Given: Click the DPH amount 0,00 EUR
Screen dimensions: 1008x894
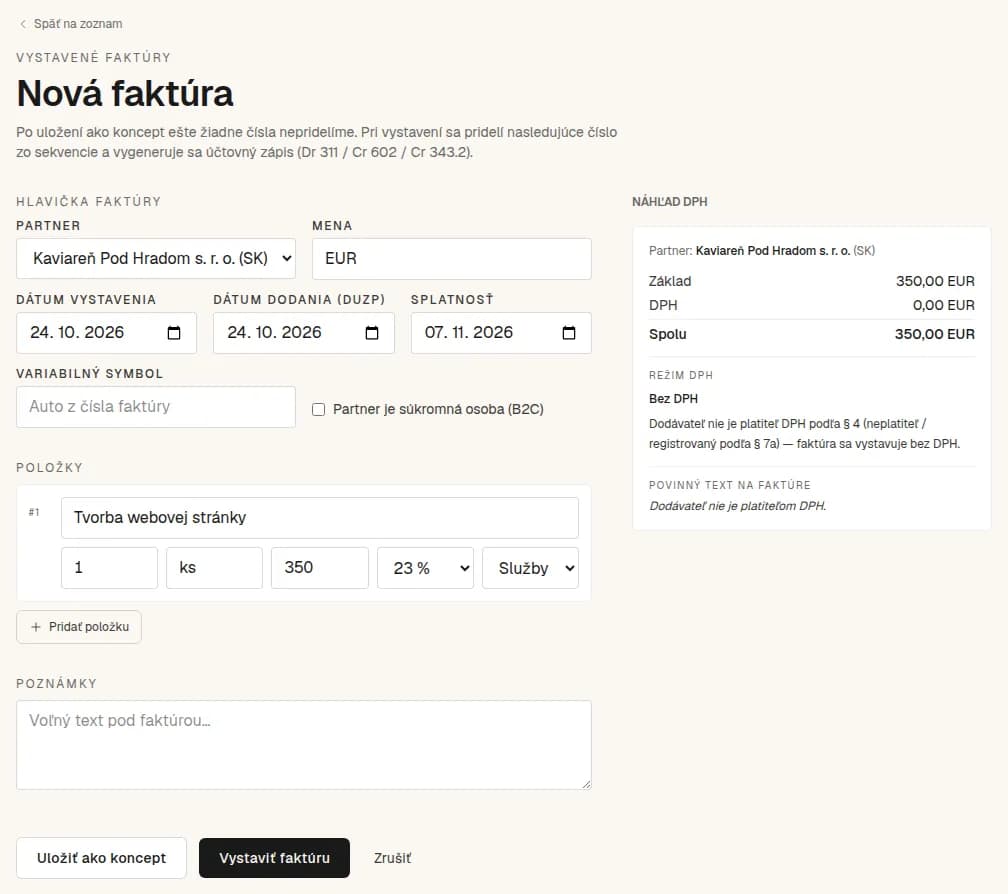Looking at the screenshot, I should pos(944,305).
